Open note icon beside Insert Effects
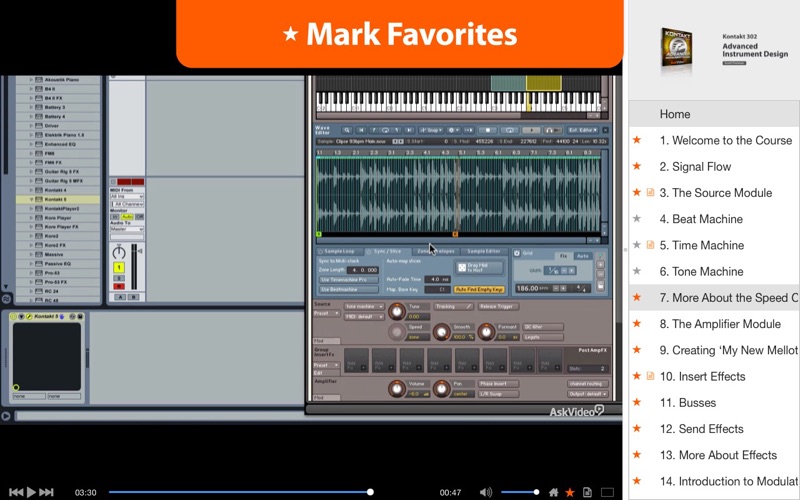The width and height of the screenshot is (800, 500). (x=651, y=376)
